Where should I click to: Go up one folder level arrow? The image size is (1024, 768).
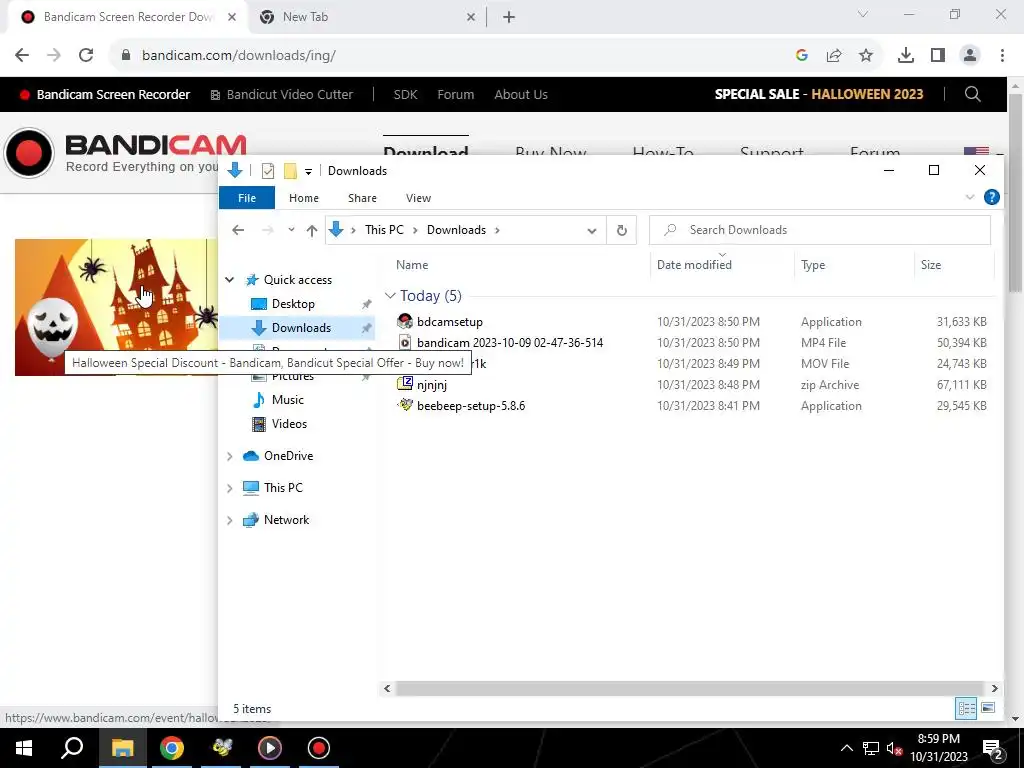[312, 230]
